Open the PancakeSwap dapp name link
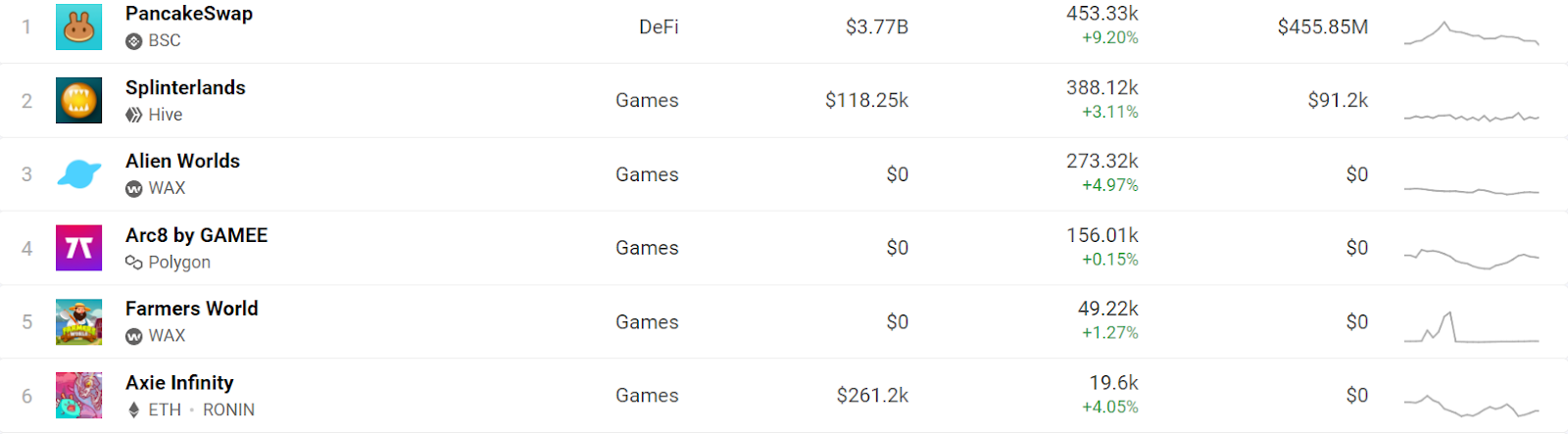The image size is (1568, 434). point(189,14)
